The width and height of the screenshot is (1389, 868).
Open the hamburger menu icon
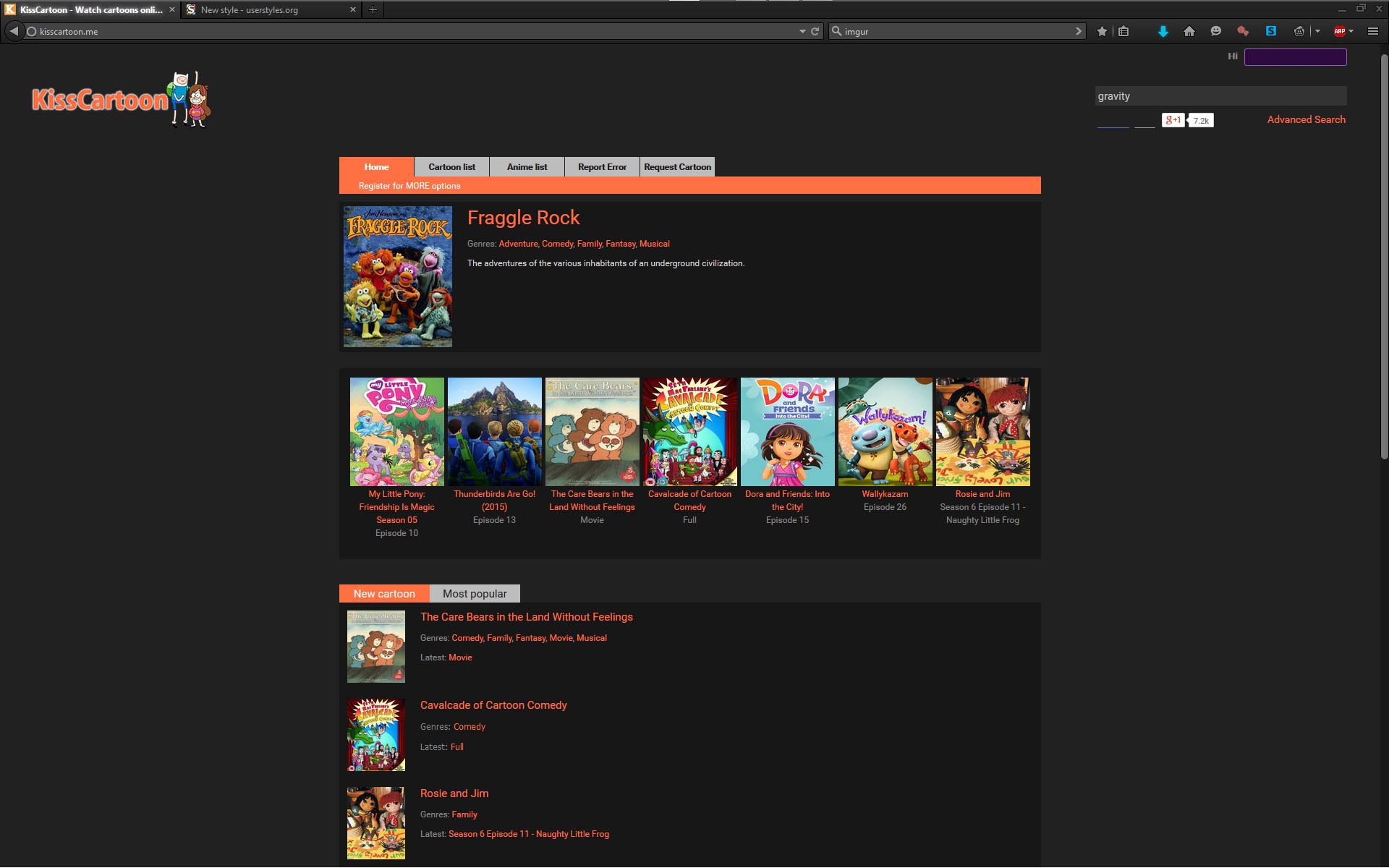click(x=1373, y=31)
